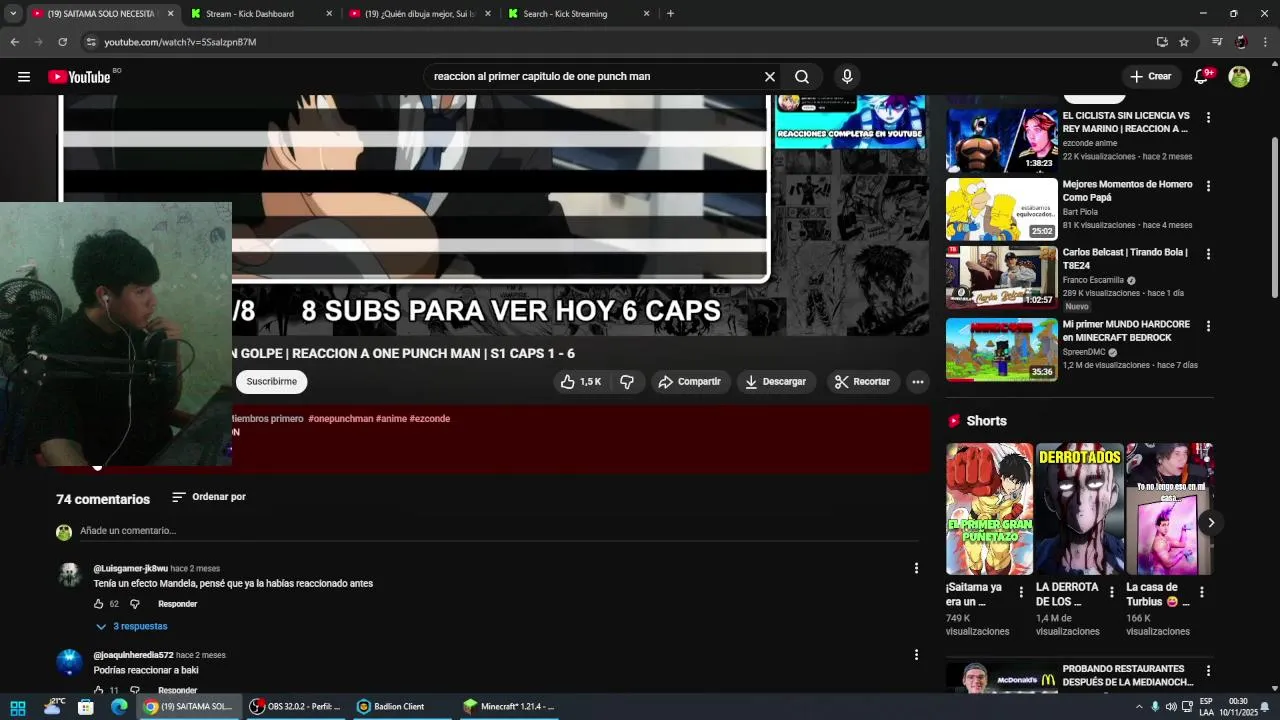Share the video with Compartir

coord(688,382)
